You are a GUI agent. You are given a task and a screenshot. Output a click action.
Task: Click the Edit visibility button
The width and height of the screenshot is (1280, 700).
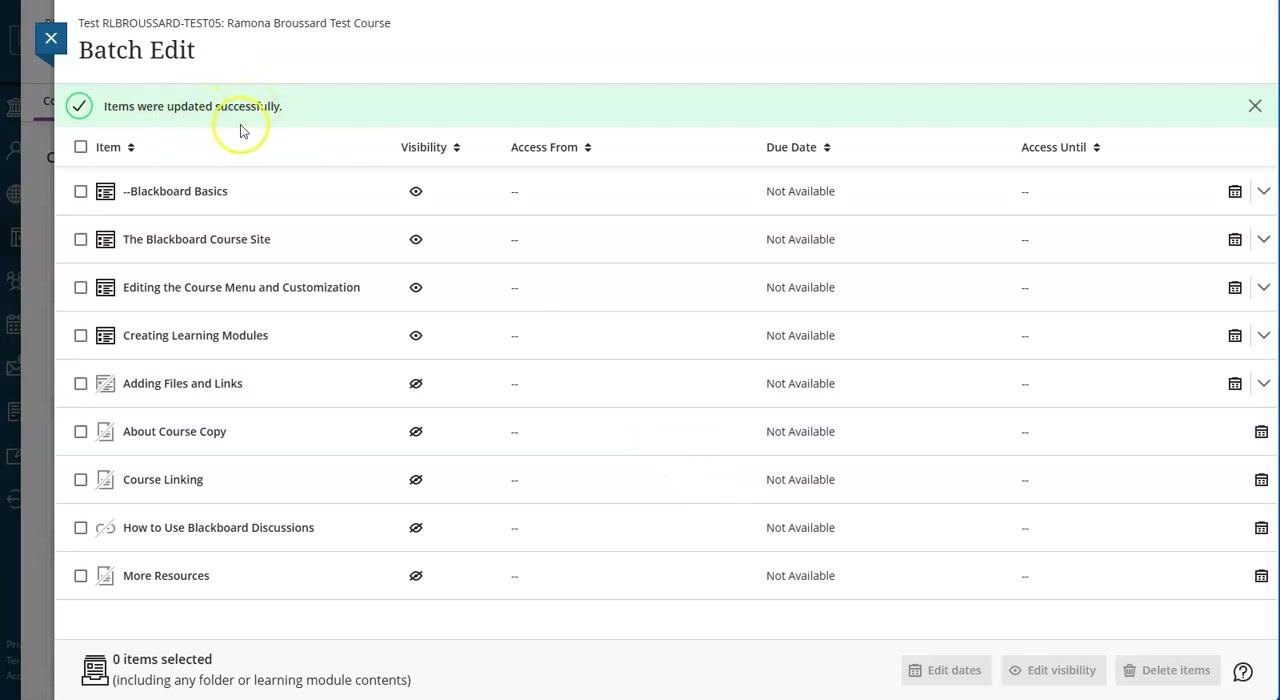1053,670
